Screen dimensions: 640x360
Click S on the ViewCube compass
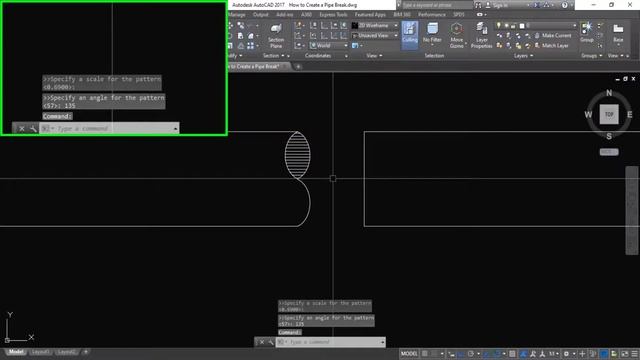pyautogui.click(x=609, y=136)
